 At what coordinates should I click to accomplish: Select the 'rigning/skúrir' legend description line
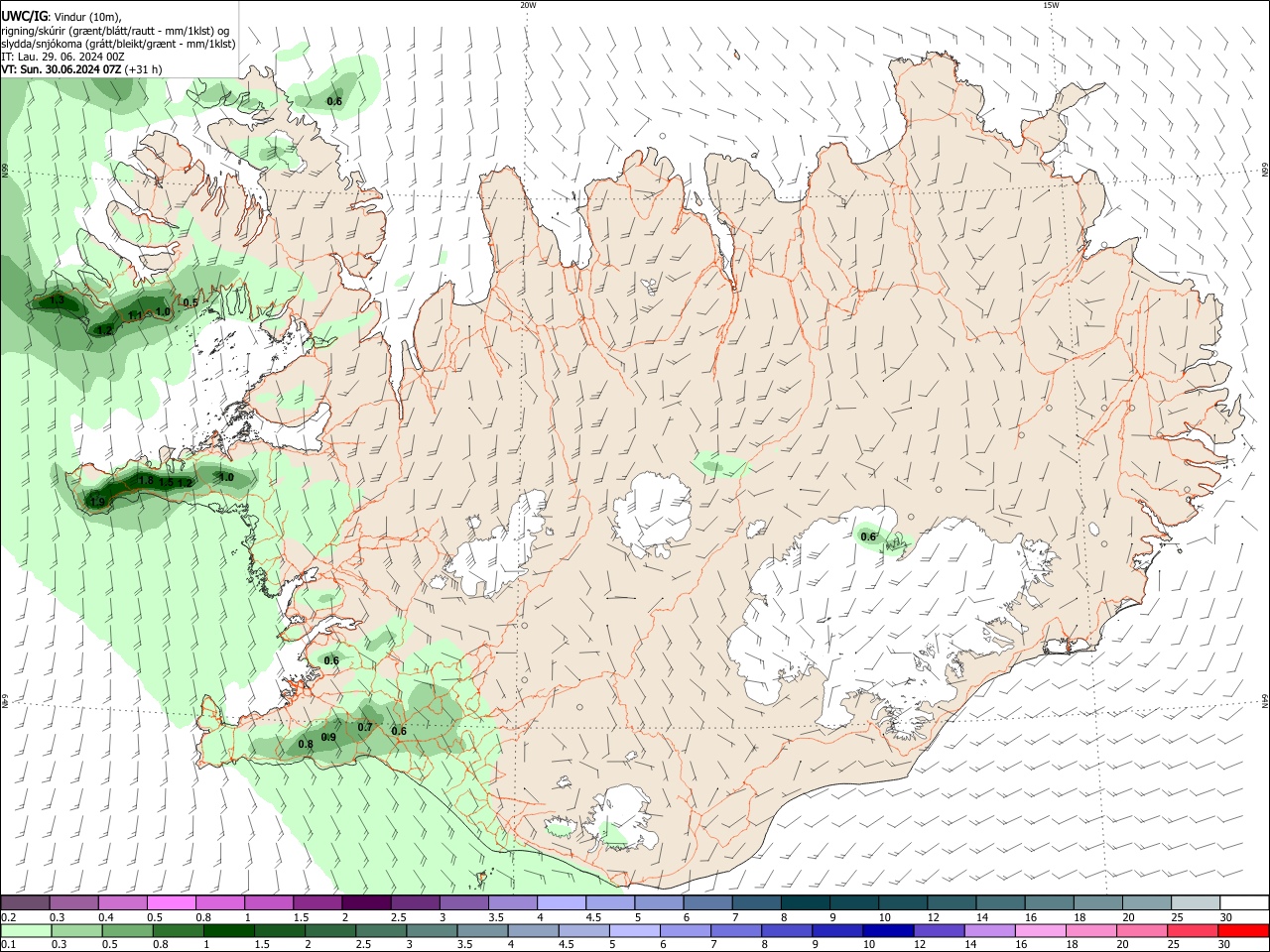point(117,31)
